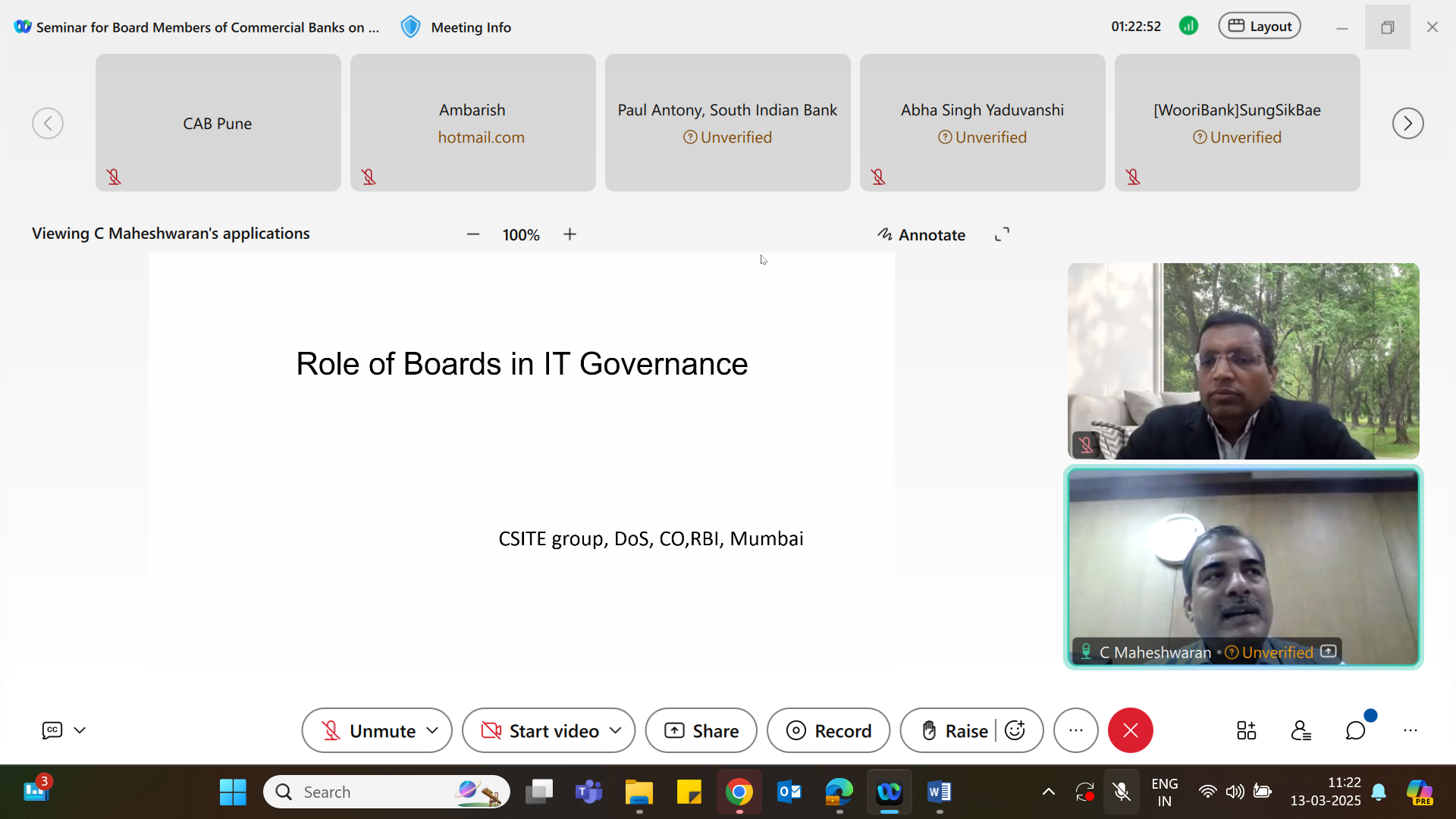Select the CAB Pune participant tile
The height and width of the screenshot is (819, 1456).
pyautogui.click(x=218, y=123)
